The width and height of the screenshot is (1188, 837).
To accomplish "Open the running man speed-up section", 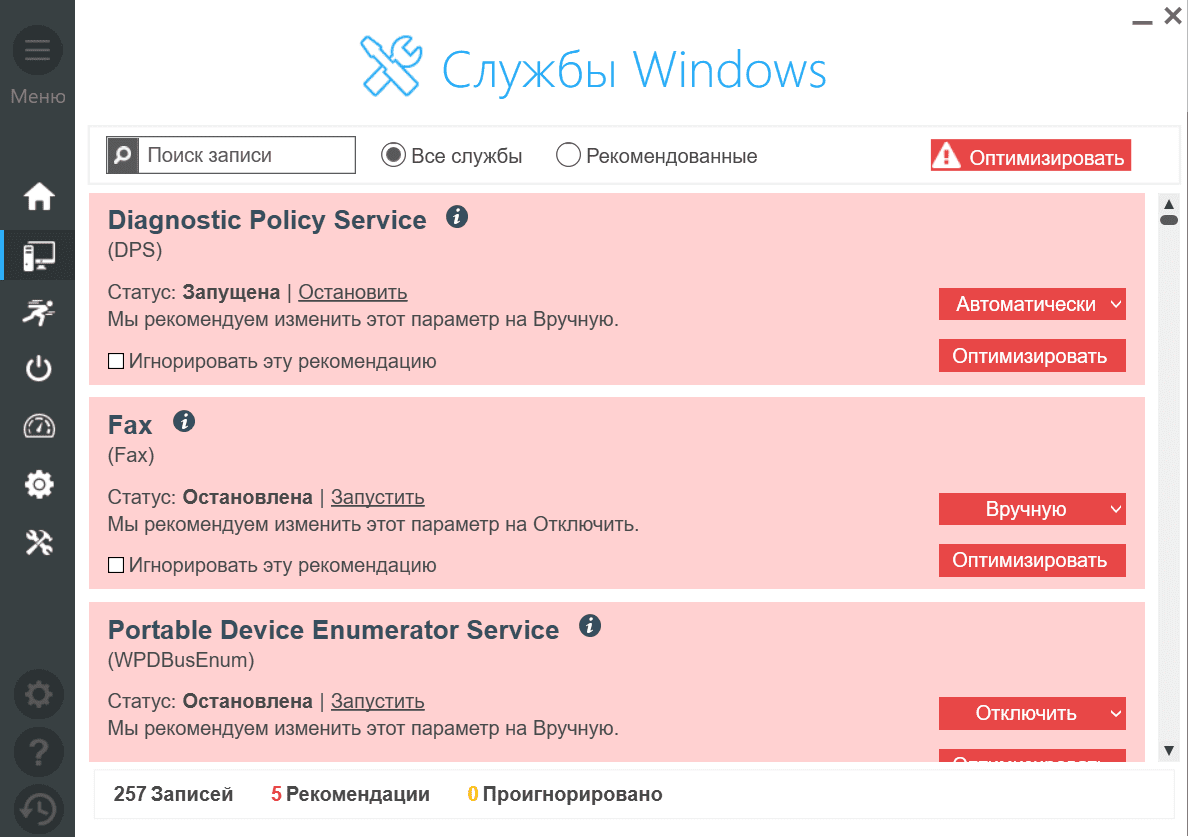I will (x=39, y=312).
